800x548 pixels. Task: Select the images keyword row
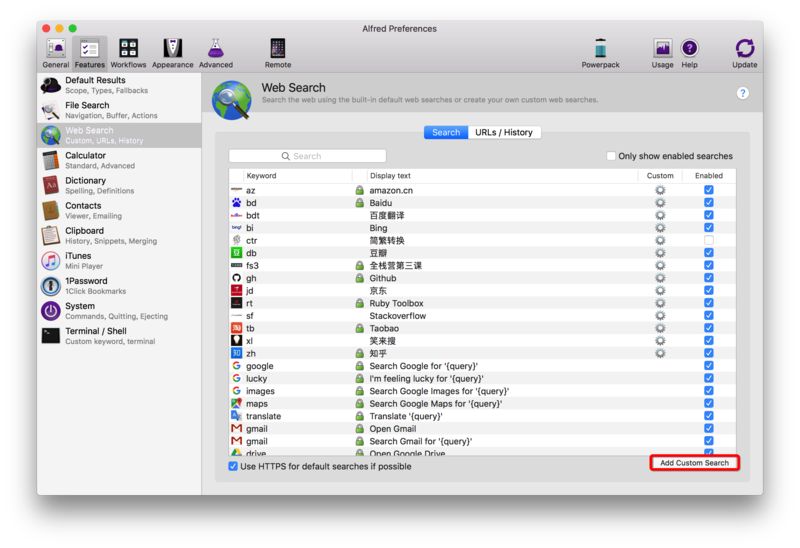[x=482, y=391]
